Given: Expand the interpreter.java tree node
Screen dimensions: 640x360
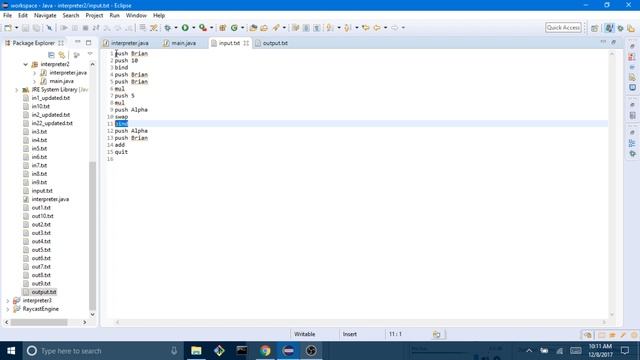Looking at the screenshot, I should point(34,73).
